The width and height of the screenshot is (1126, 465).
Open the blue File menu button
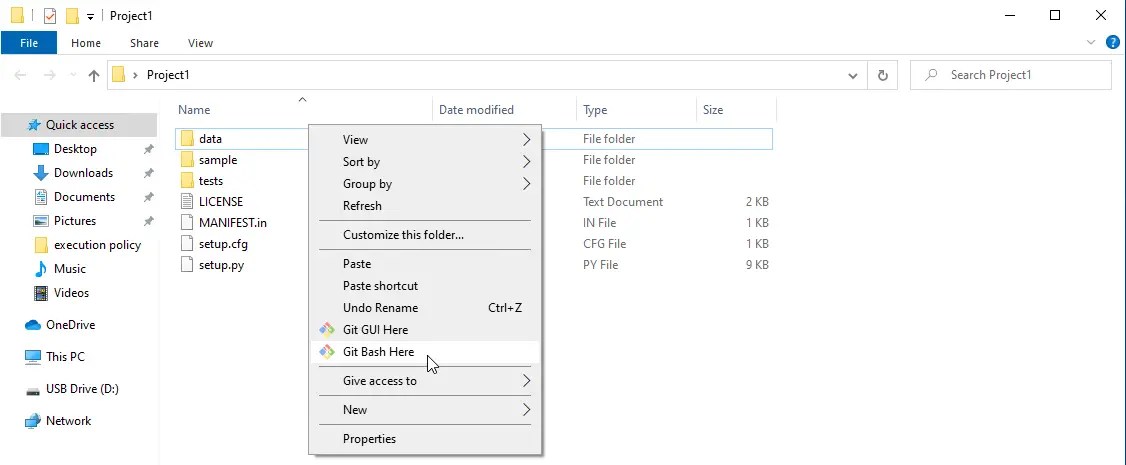click(x=29, y=43)
